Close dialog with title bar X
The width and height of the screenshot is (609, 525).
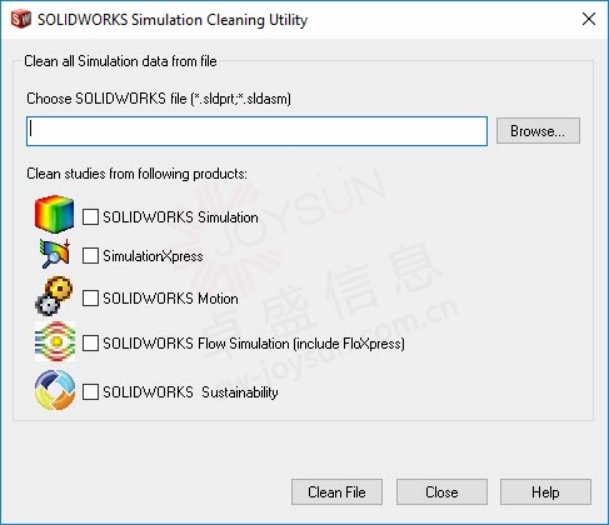(589, 19)
